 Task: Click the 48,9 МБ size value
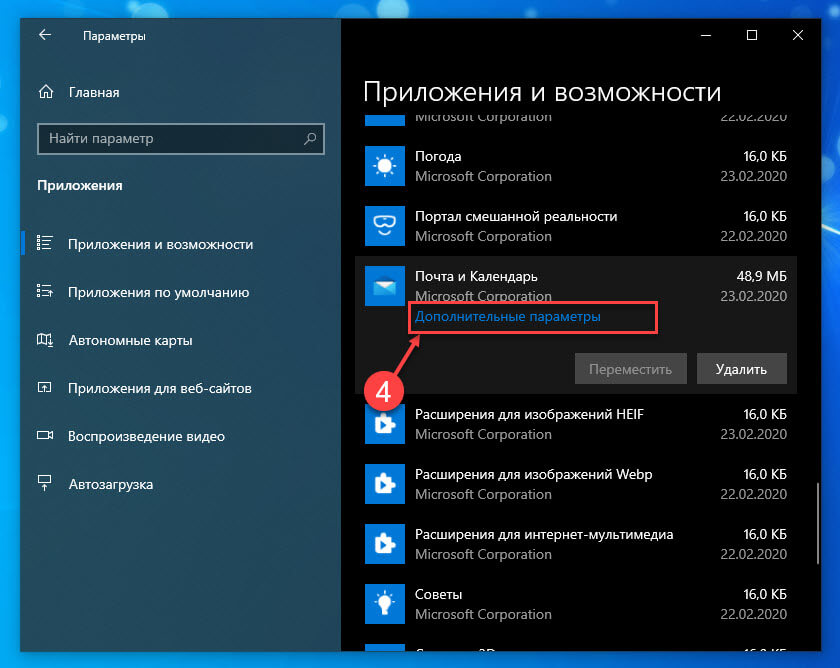pyautogui.click(x=761, y=276)
